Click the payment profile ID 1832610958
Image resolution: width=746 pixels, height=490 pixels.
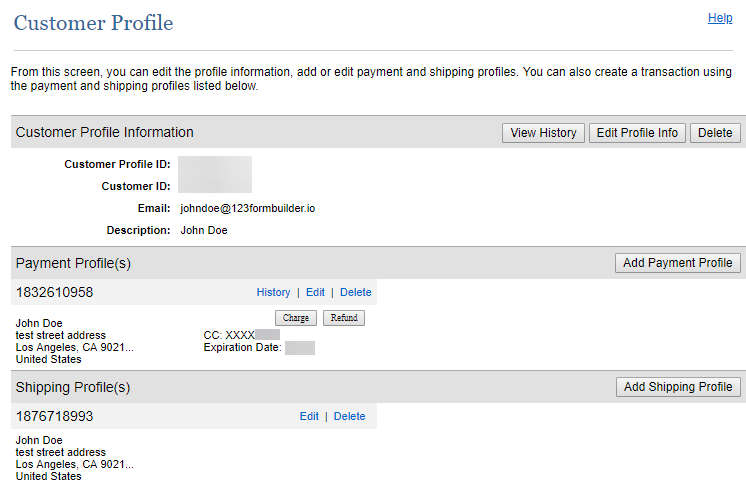pos(54,293)
